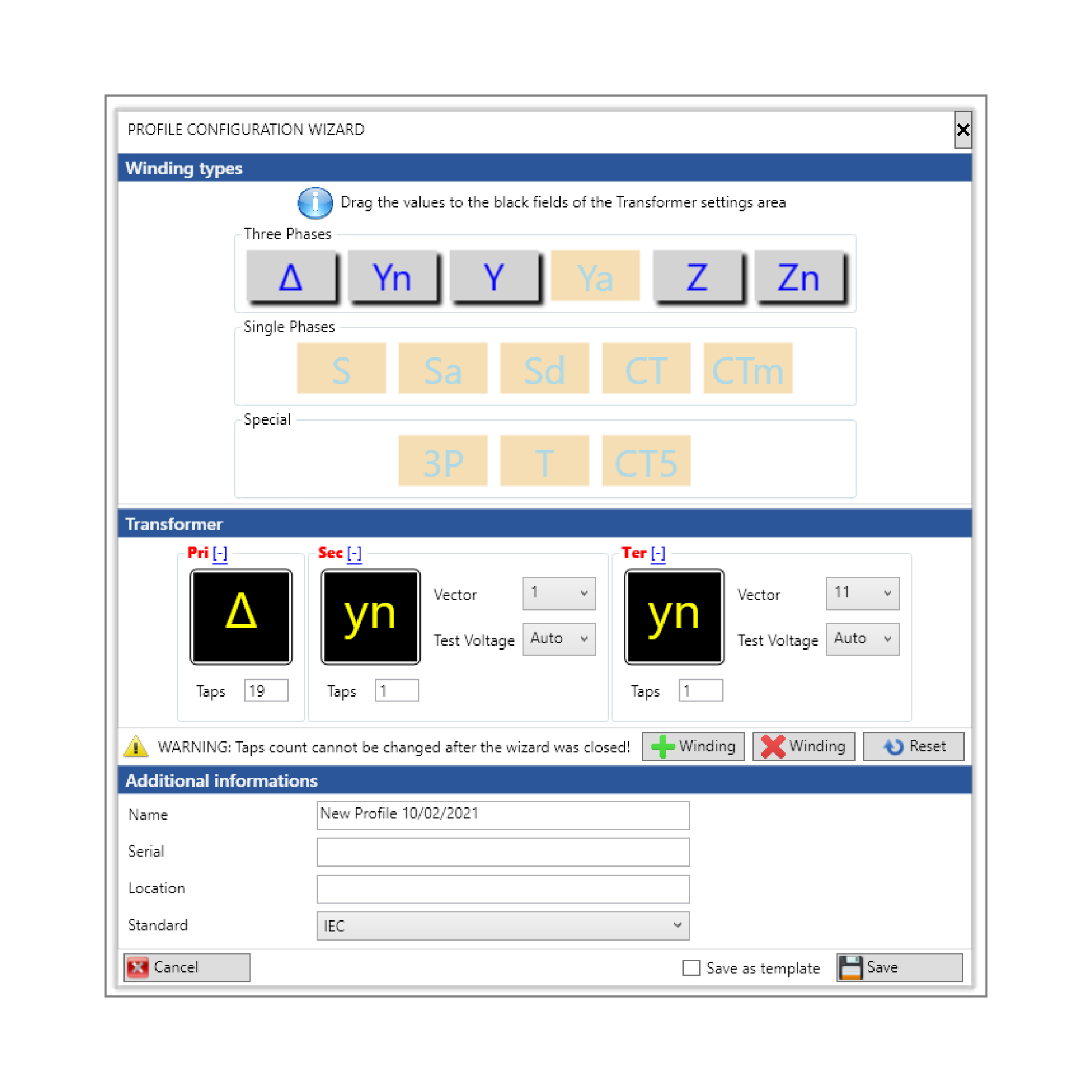
Task: Collapse the Ter winding with [-] link
Action: (658, 553)
